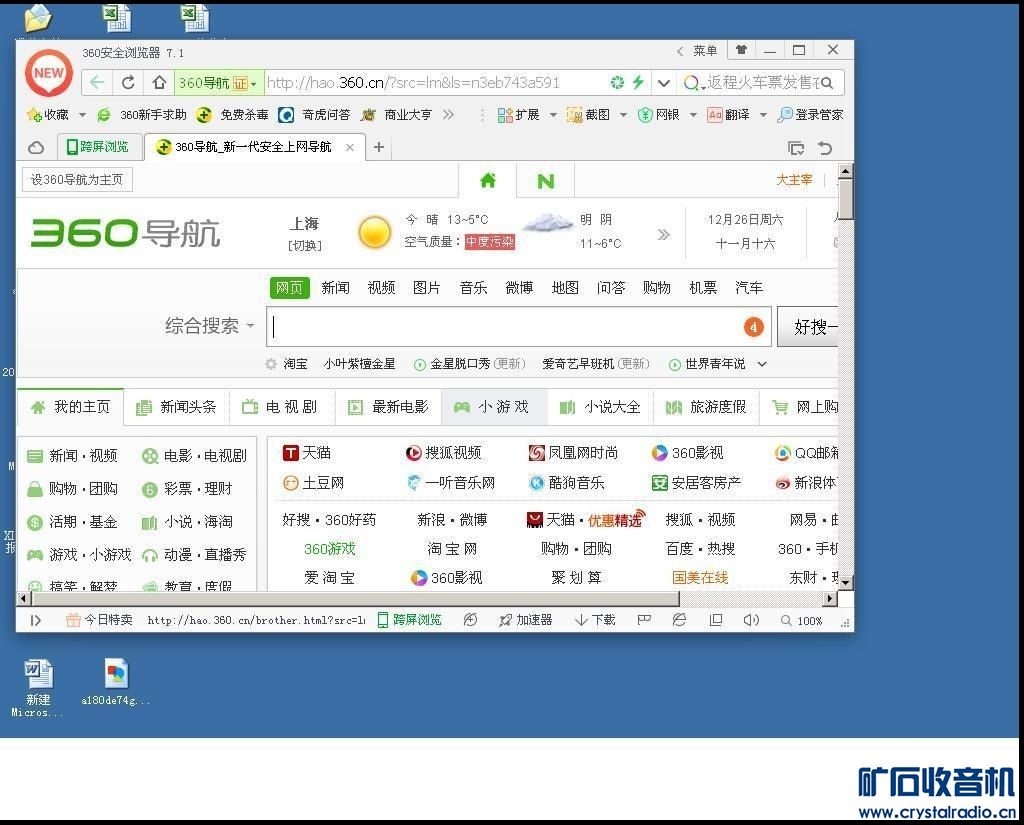Viewport: 1024px width, 825px height.
Task: Click the 跨屏浏览 status bar entry
Action: (x=410, y=620)
